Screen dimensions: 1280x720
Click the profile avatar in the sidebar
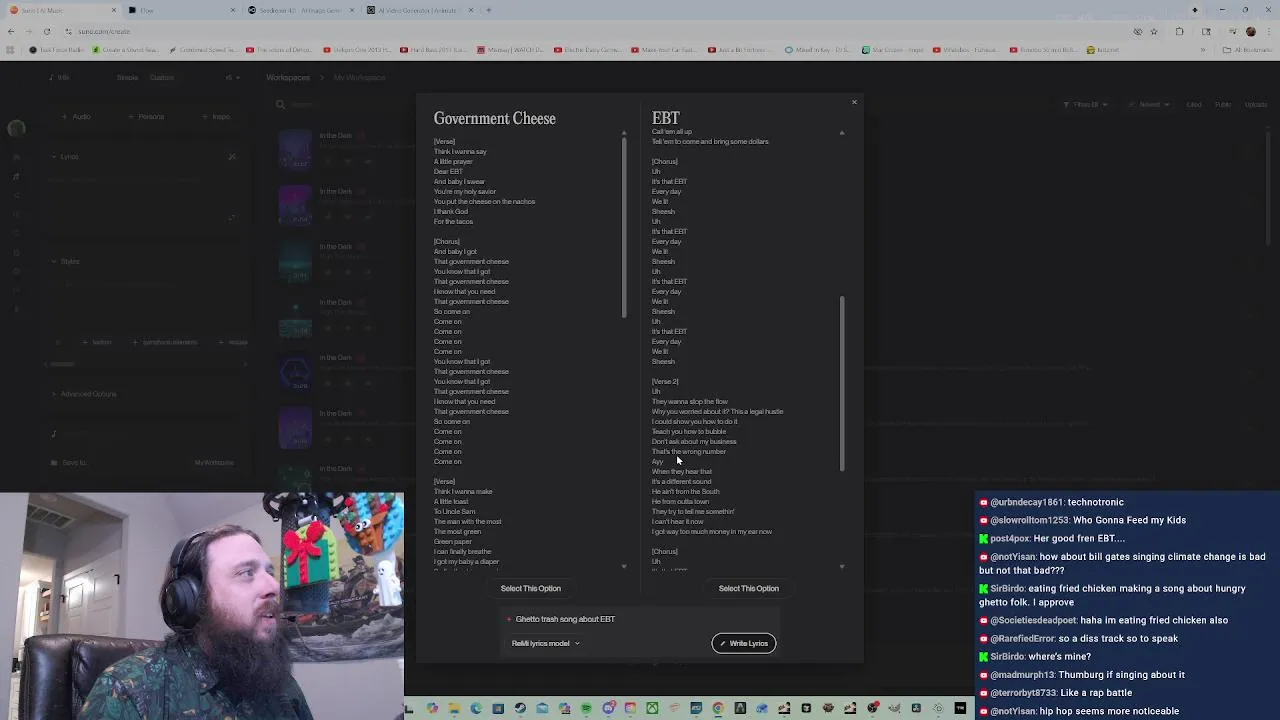(16, 128)
